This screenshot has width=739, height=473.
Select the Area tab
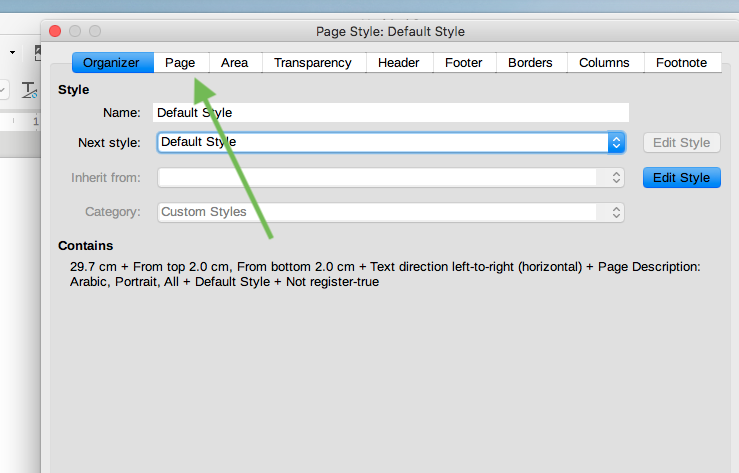point(235,62)
